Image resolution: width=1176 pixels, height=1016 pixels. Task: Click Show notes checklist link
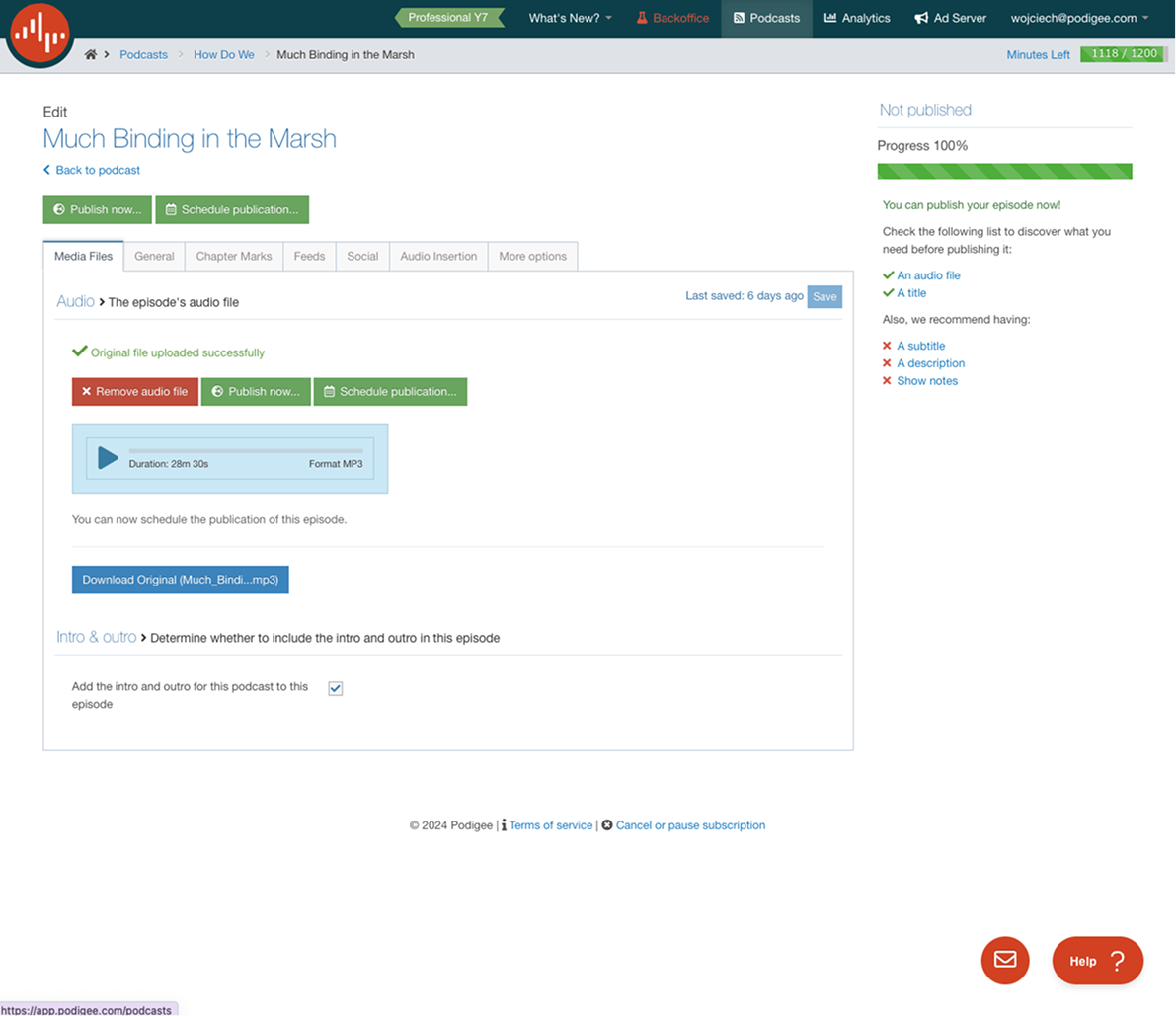[x=927, y=381]
